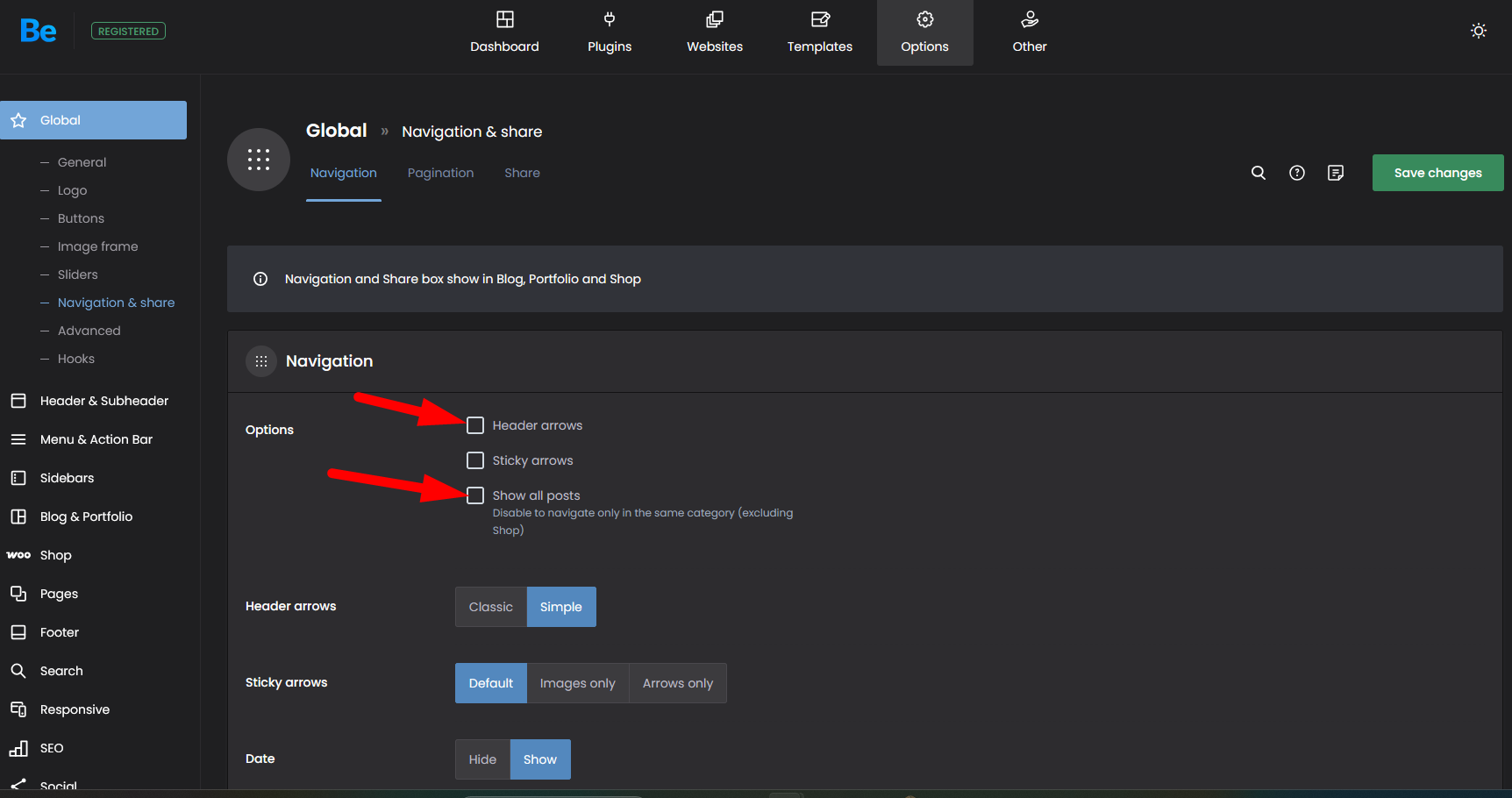Go to the Dashboard
1512x798 pixels.
[x=504, y=32]
